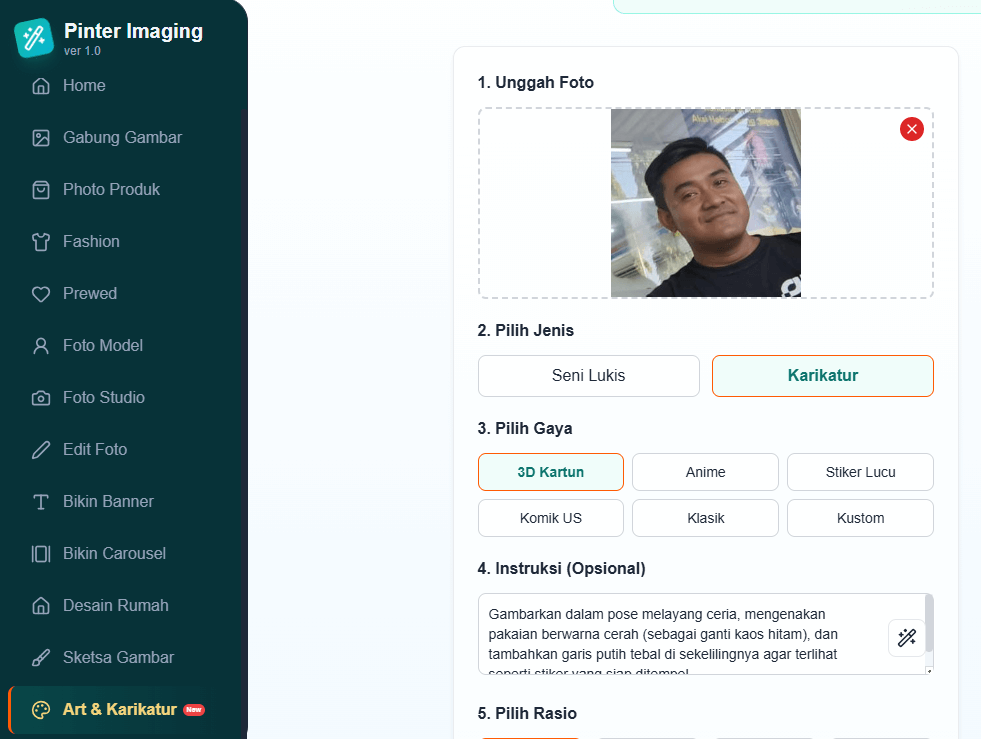Open the Art & Karikatur menu item
Image resolution: width=981 pixels, height=739 pixels.
tap(119, 710)
